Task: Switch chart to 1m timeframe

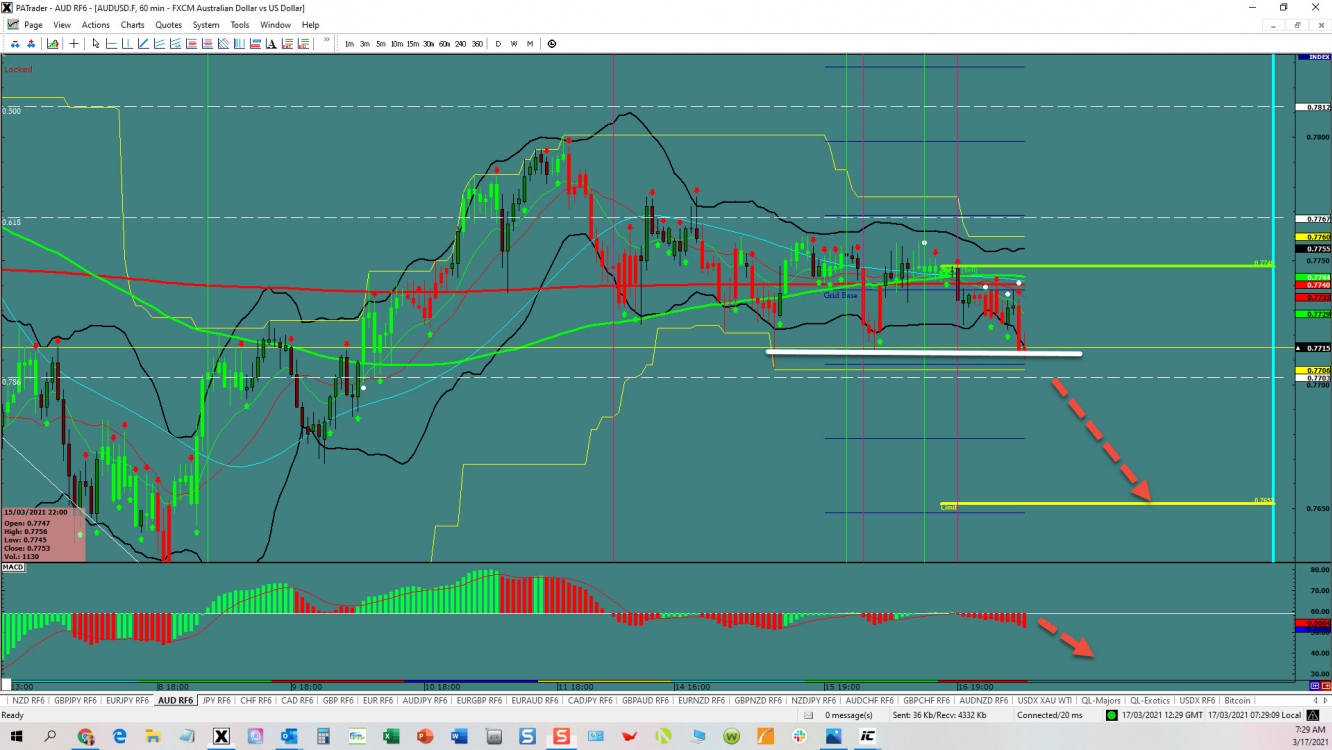Action: (x=349, y=44)
